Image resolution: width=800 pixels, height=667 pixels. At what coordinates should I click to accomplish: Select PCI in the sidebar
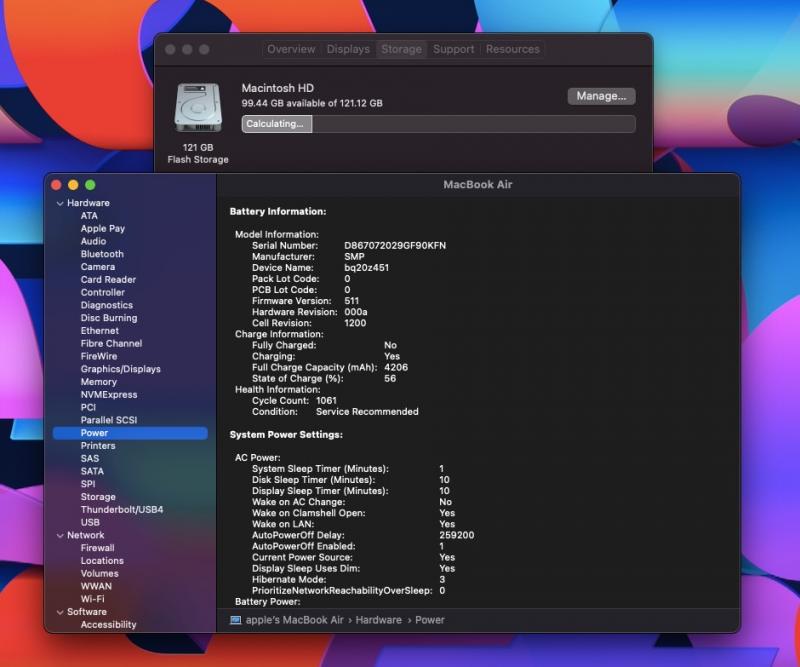pyautogui.click(x=88, y=407)
